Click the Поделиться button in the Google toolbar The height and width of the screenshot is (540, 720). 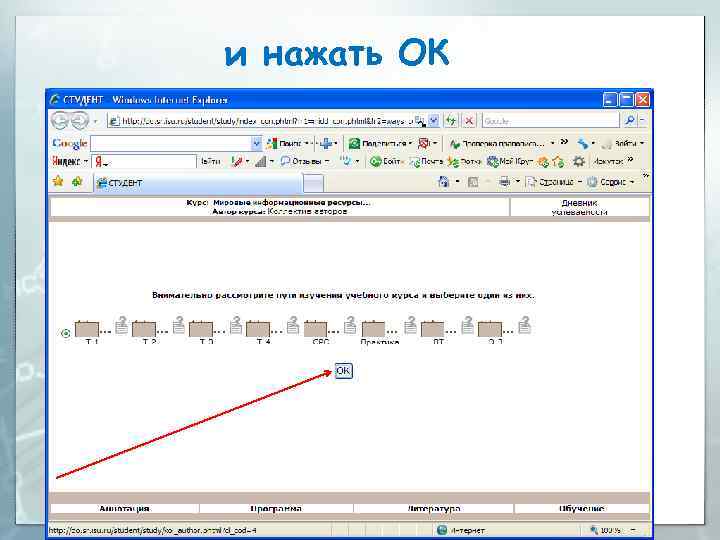(379, 144)
